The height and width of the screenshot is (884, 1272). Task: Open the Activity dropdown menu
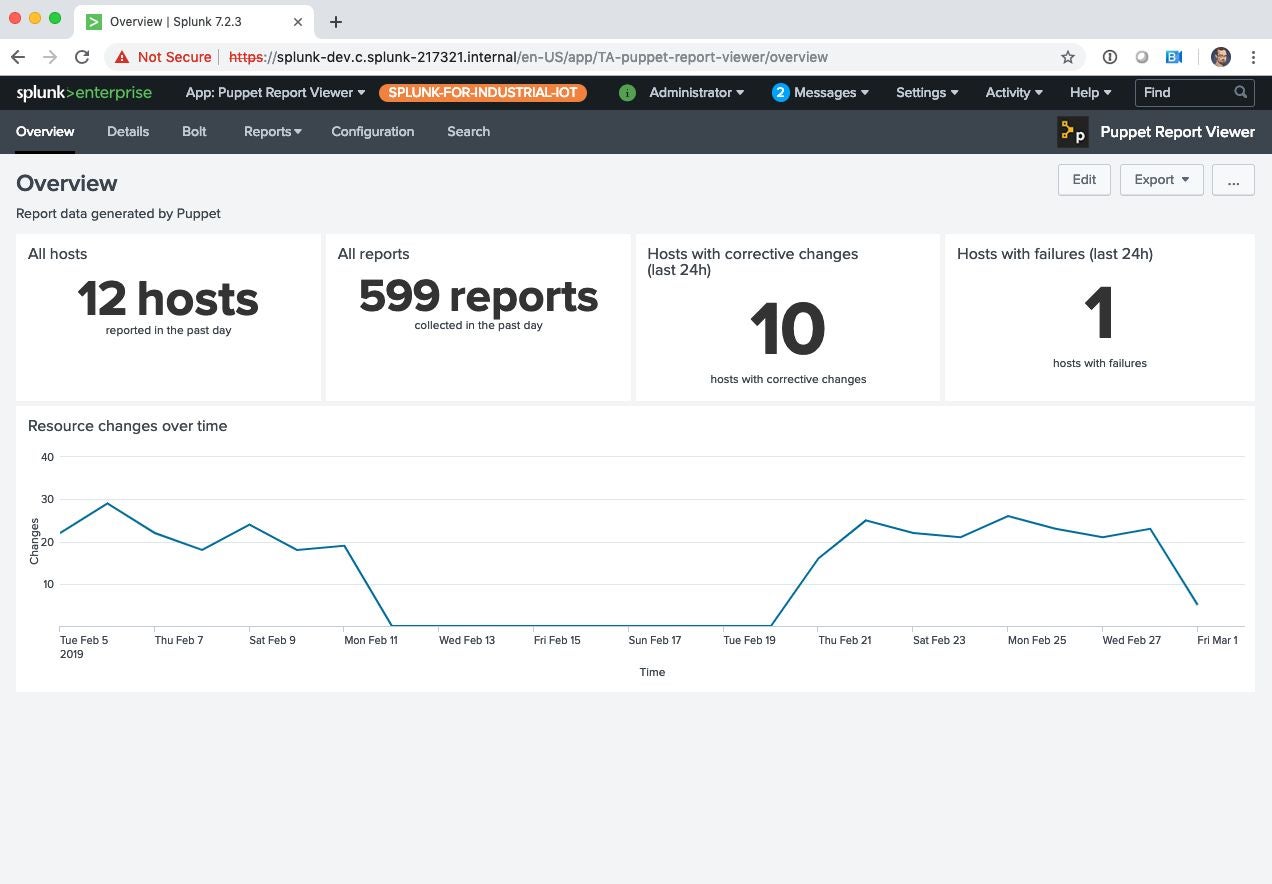click(1014, 92)
